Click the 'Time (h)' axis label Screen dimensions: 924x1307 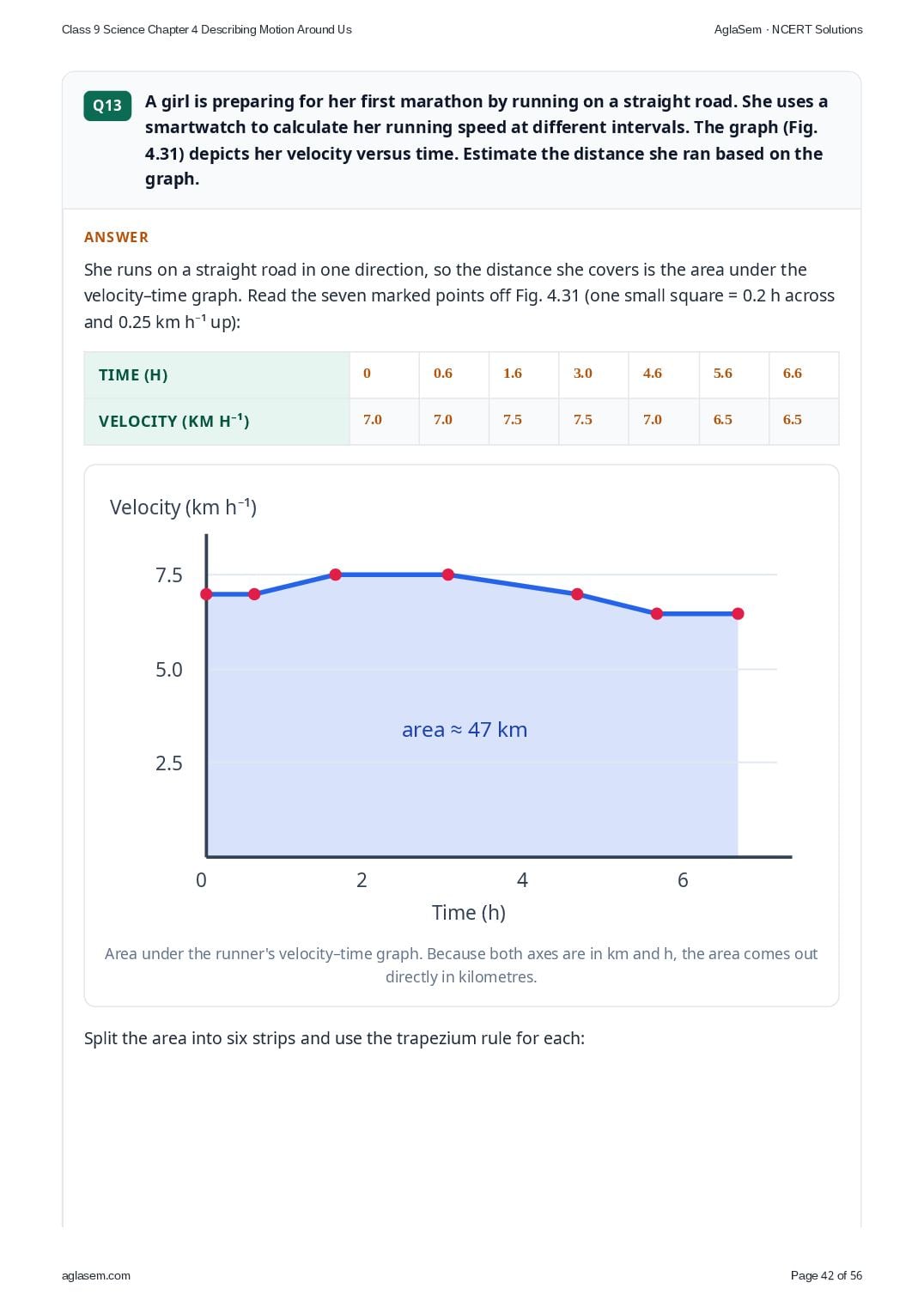469,912
